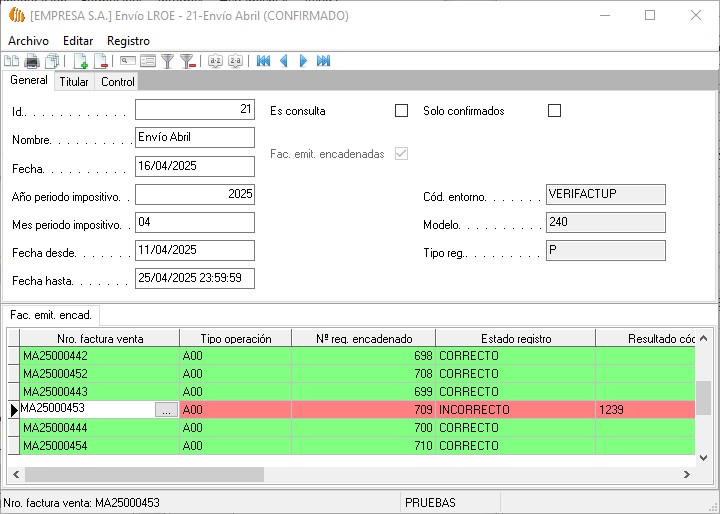This screenshot has width=720, height=514.
Task: Open the Archivo menu
Action: 28,40
